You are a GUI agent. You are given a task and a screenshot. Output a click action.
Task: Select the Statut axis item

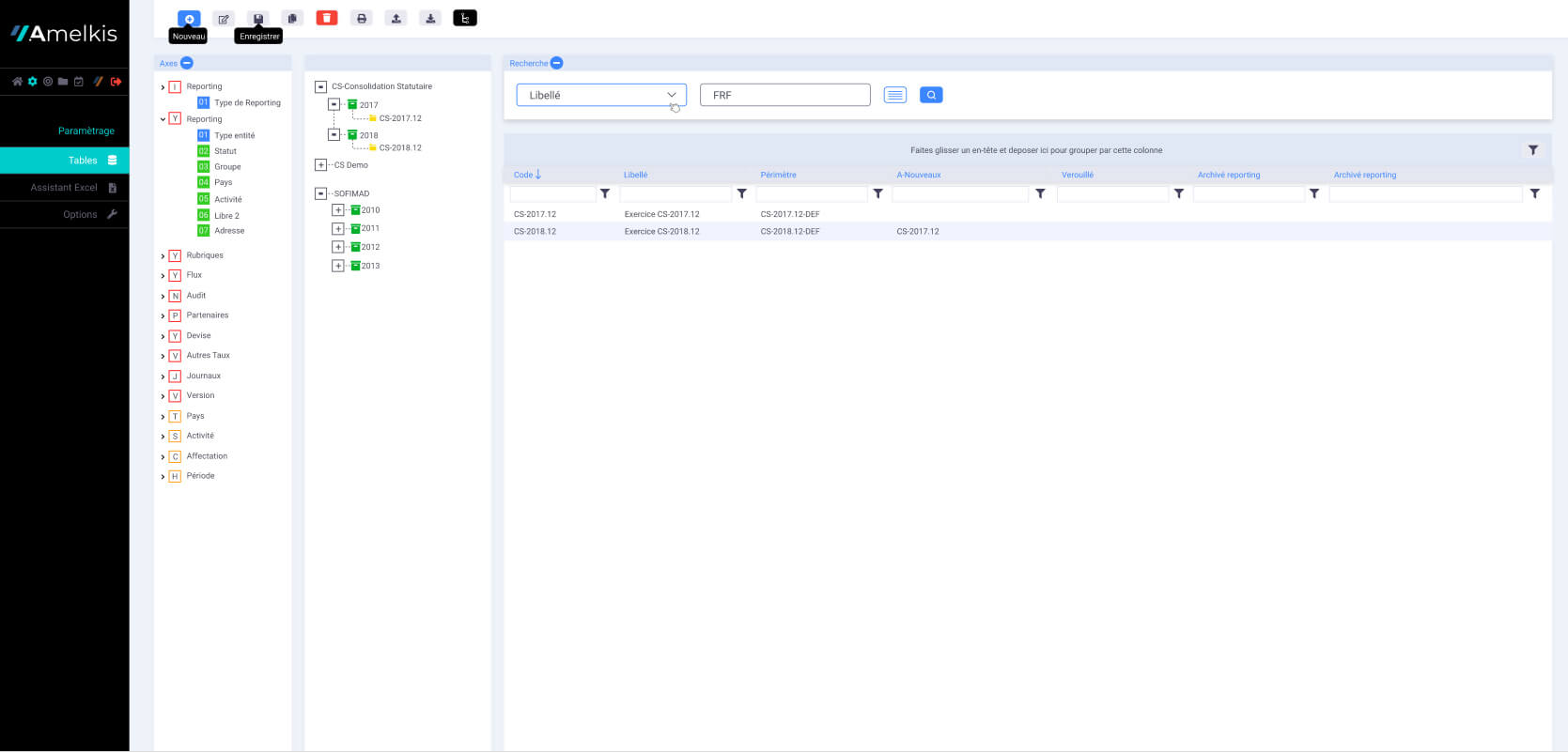coord(225,151)
